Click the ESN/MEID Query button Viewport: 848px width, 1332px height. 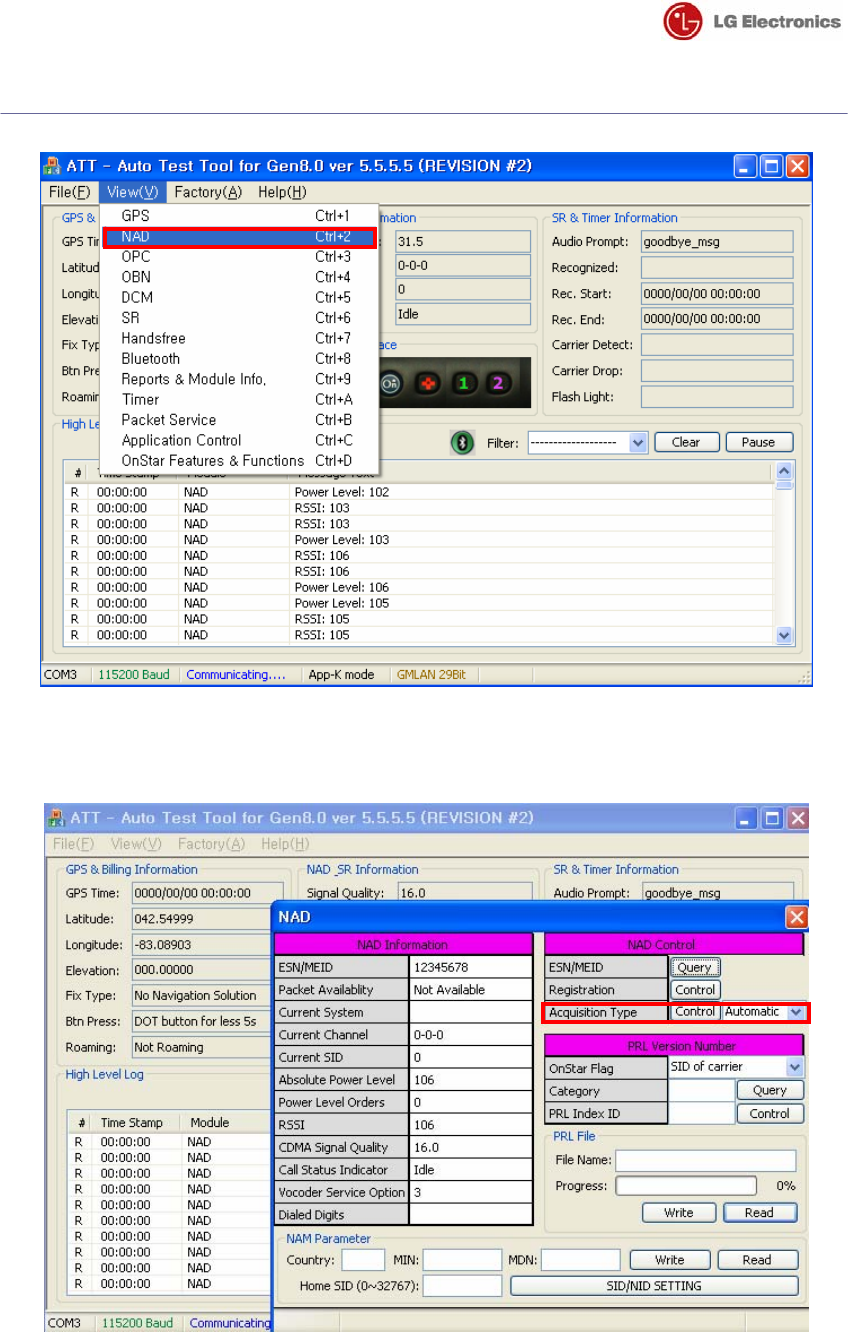click(x=695, y=967)
